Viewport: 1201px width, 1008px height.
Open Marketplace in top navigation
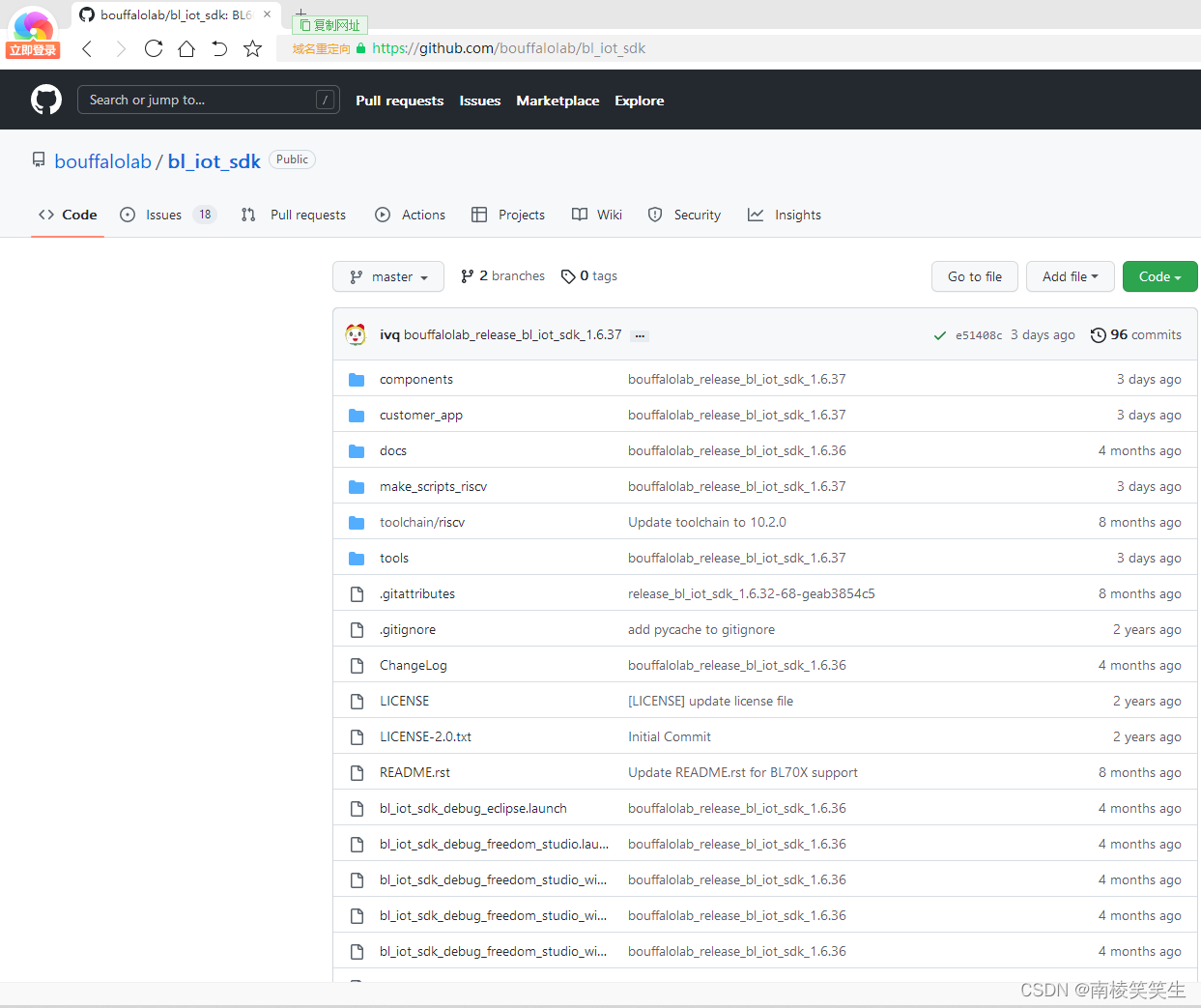[x=558, y=101]
